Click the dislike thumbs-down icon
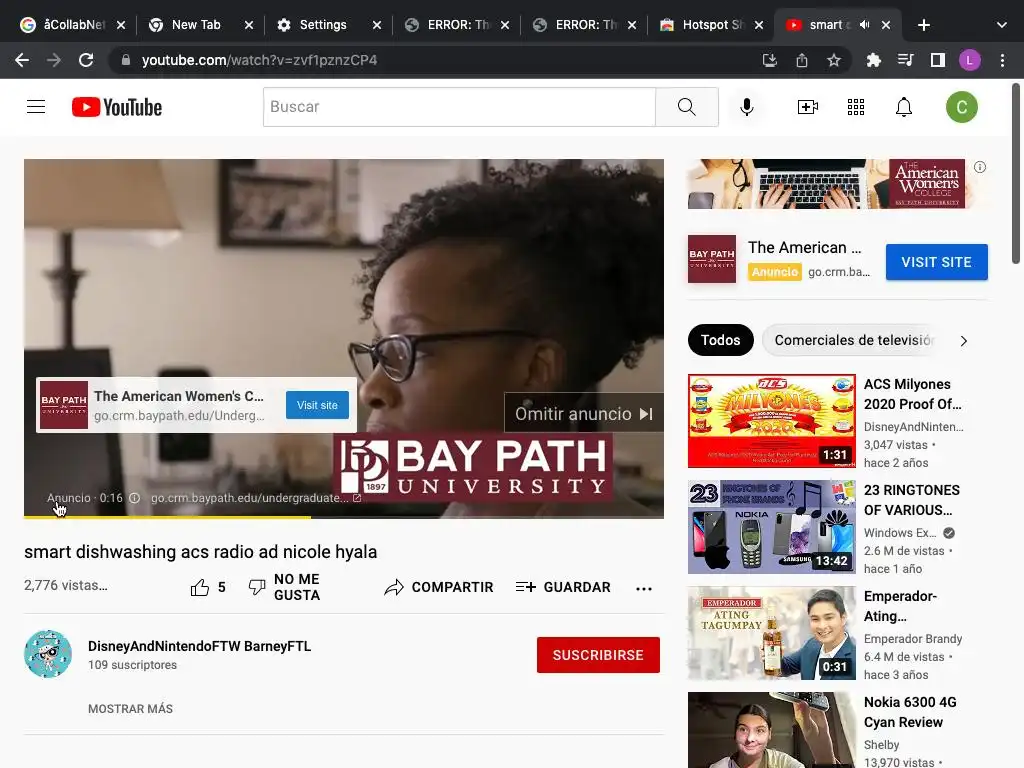 point(257,587)
